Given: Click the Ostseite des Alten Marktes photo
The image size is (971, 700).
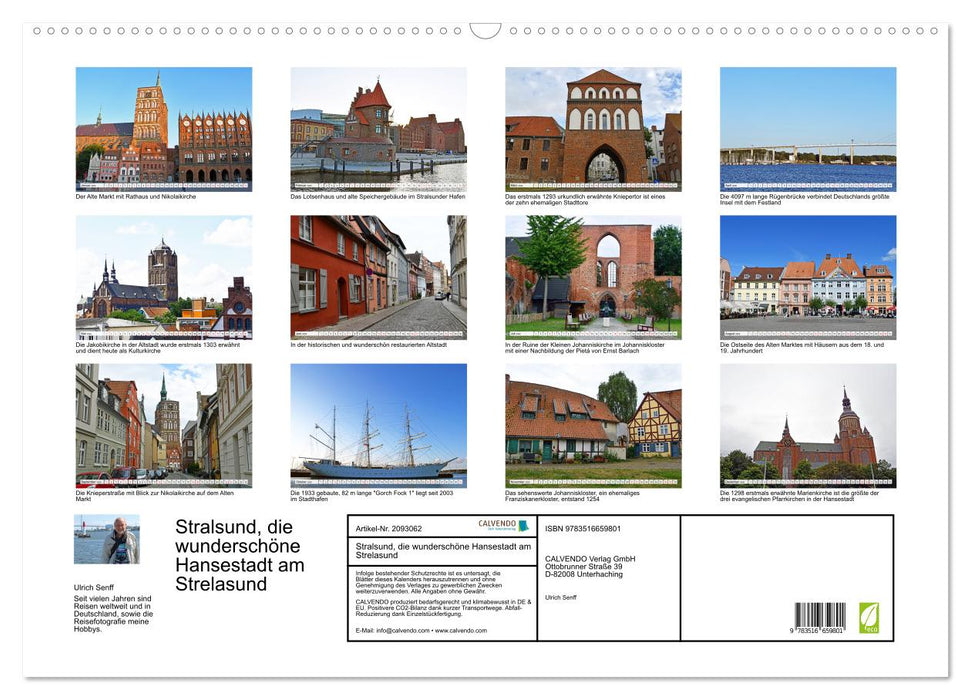Looking at the screenshot, I should pyautogui.click(x=809, y=277).
